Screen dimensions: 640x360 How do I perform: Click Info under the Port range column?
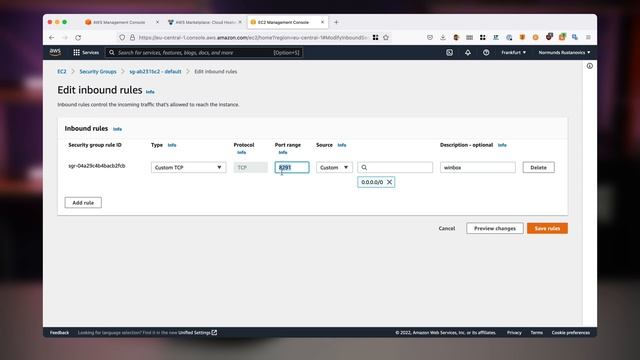tap(283, 152)
